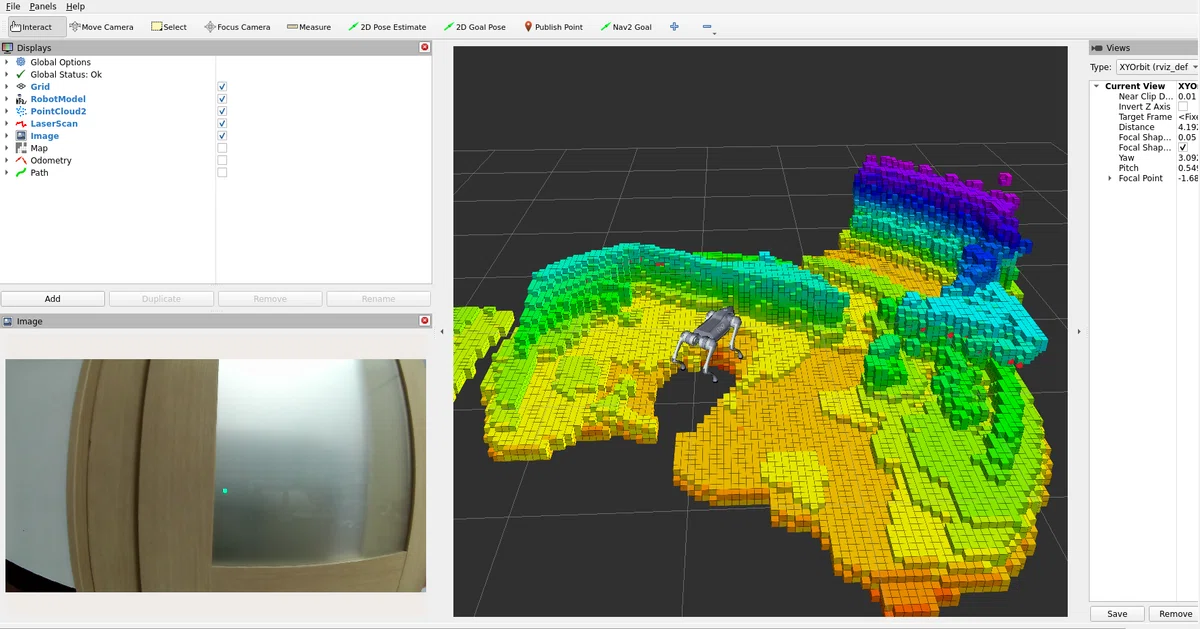The image size is (1200, 629).
Task: Pick the Measure tool
Action: (309, 27)
